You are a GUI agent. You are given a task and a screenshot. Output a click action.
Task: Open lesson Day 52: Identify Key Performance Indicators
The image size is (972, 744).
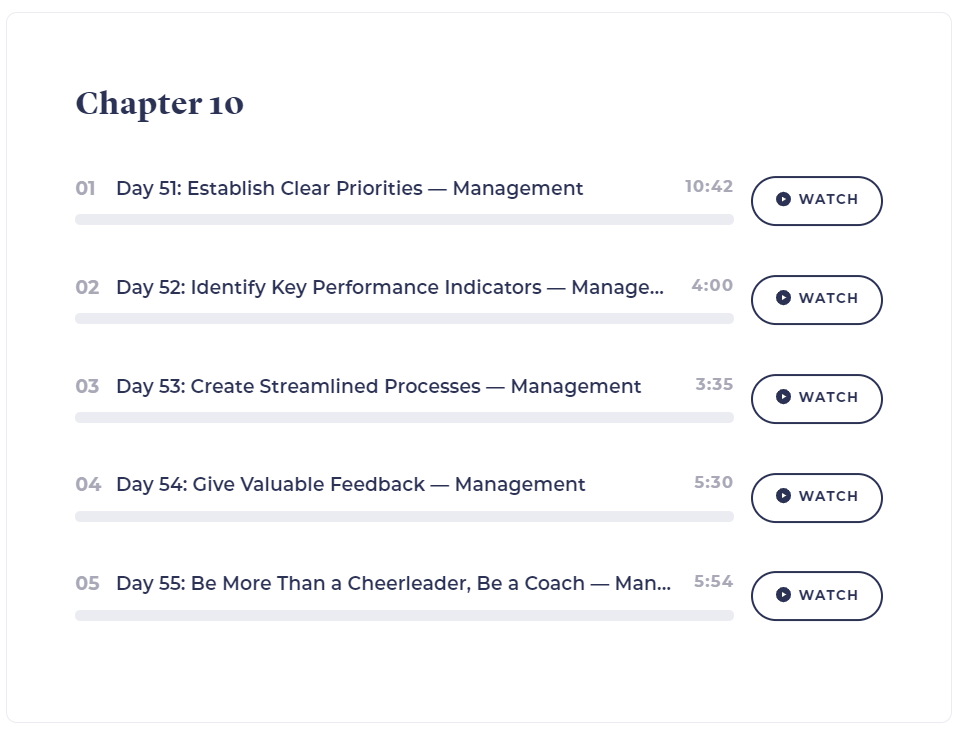(x=390, y=287)
